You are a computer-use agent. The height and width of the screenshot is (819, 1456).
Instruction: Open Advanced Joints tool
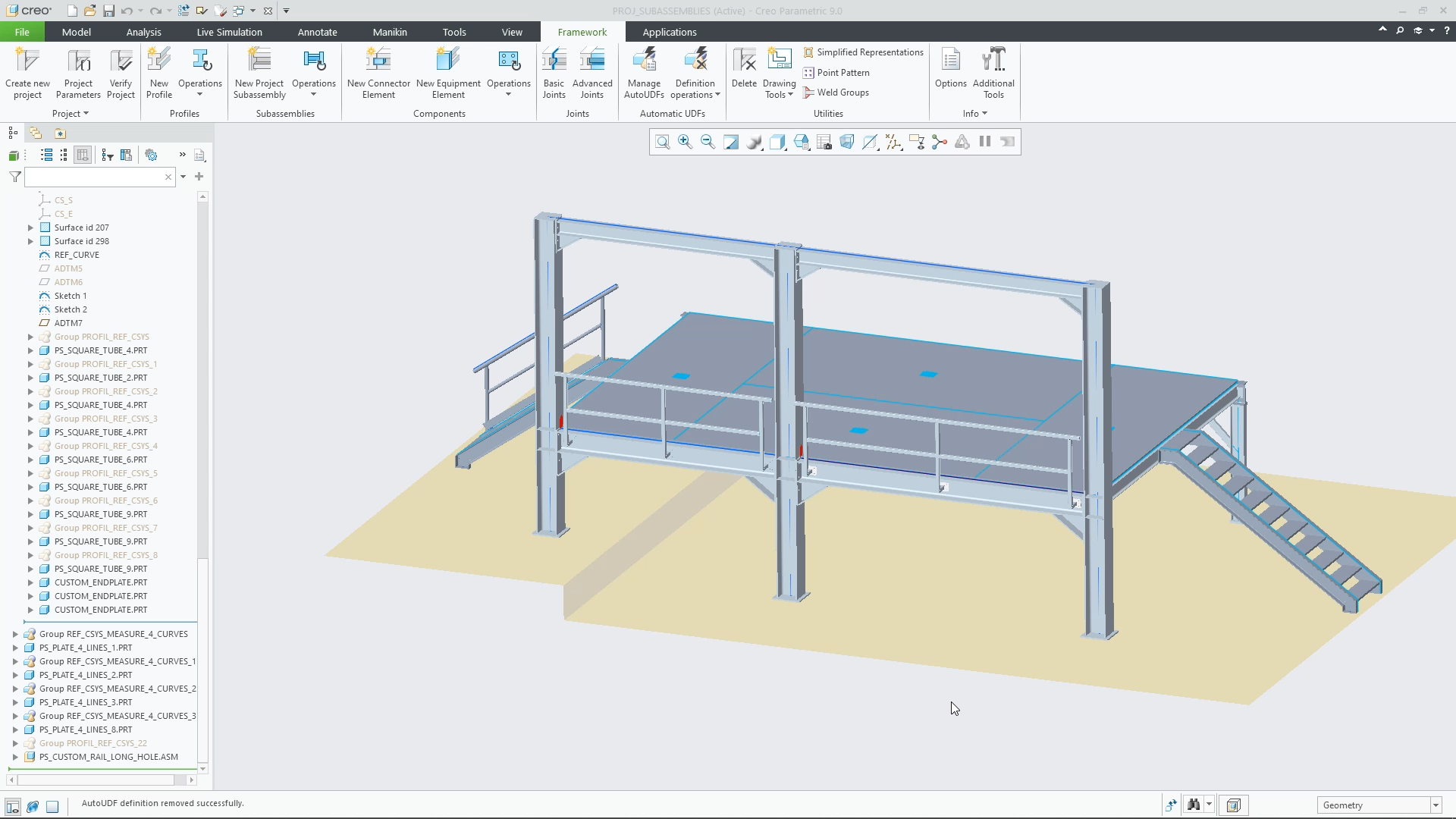tap(592, 73)
